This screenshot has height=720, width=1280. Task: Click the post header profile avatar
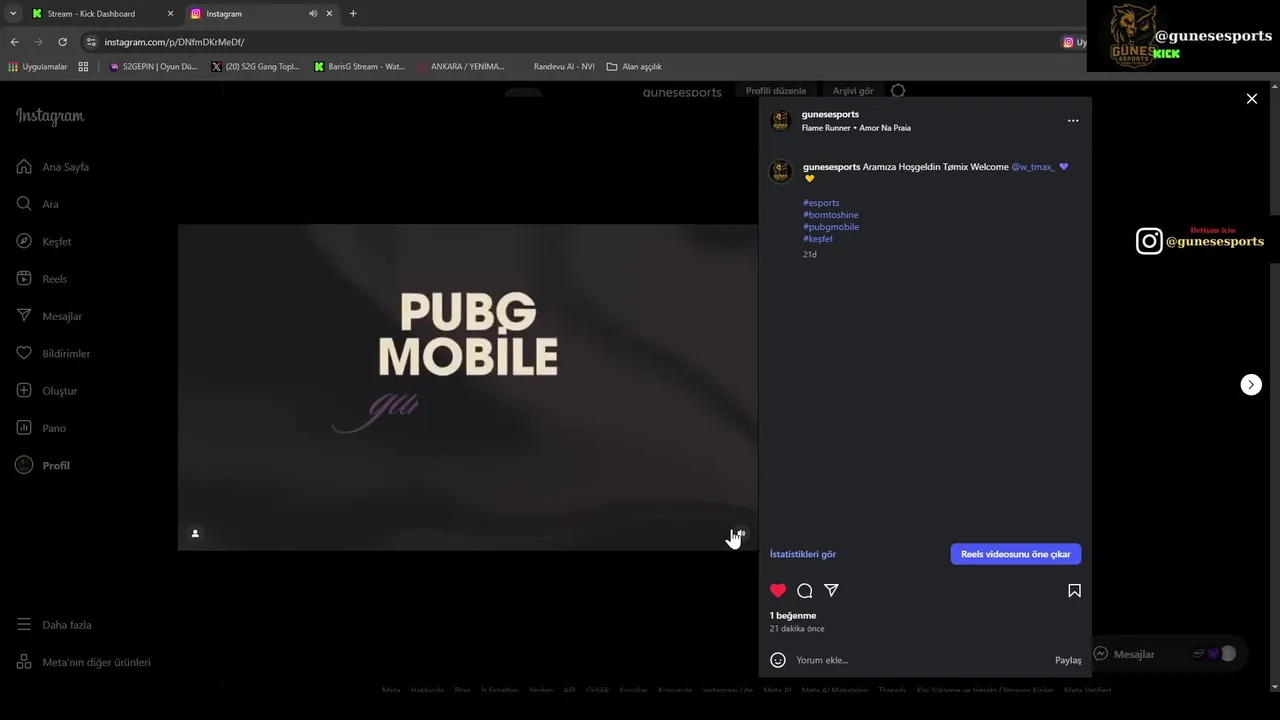pyautogui.click(x=781, y=121)
